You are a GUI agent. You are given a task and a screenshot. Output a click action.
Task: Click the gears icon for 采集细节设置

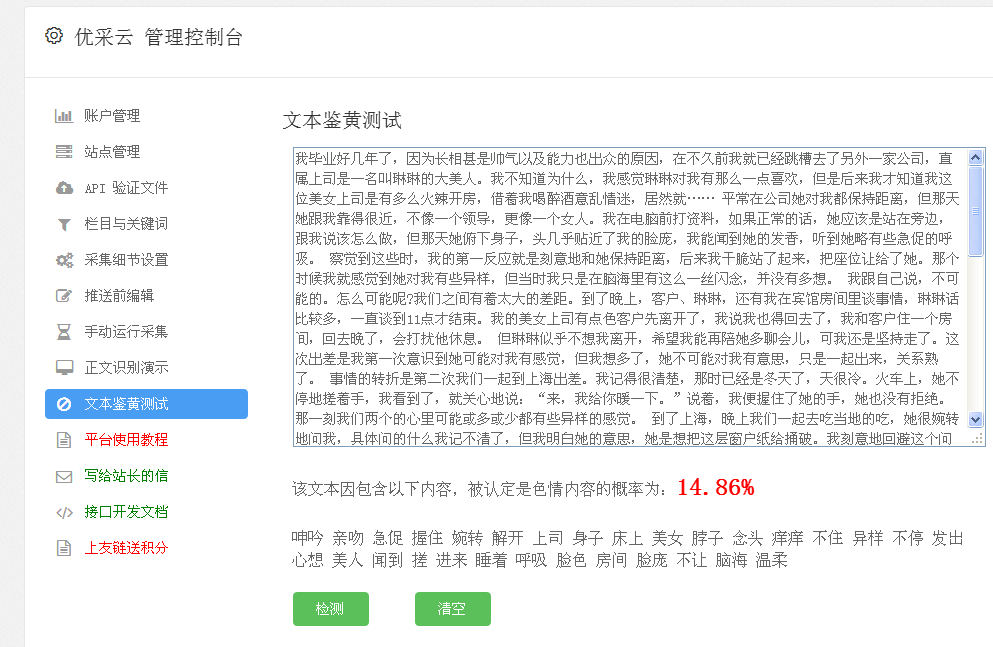click(x=64, y=260)
